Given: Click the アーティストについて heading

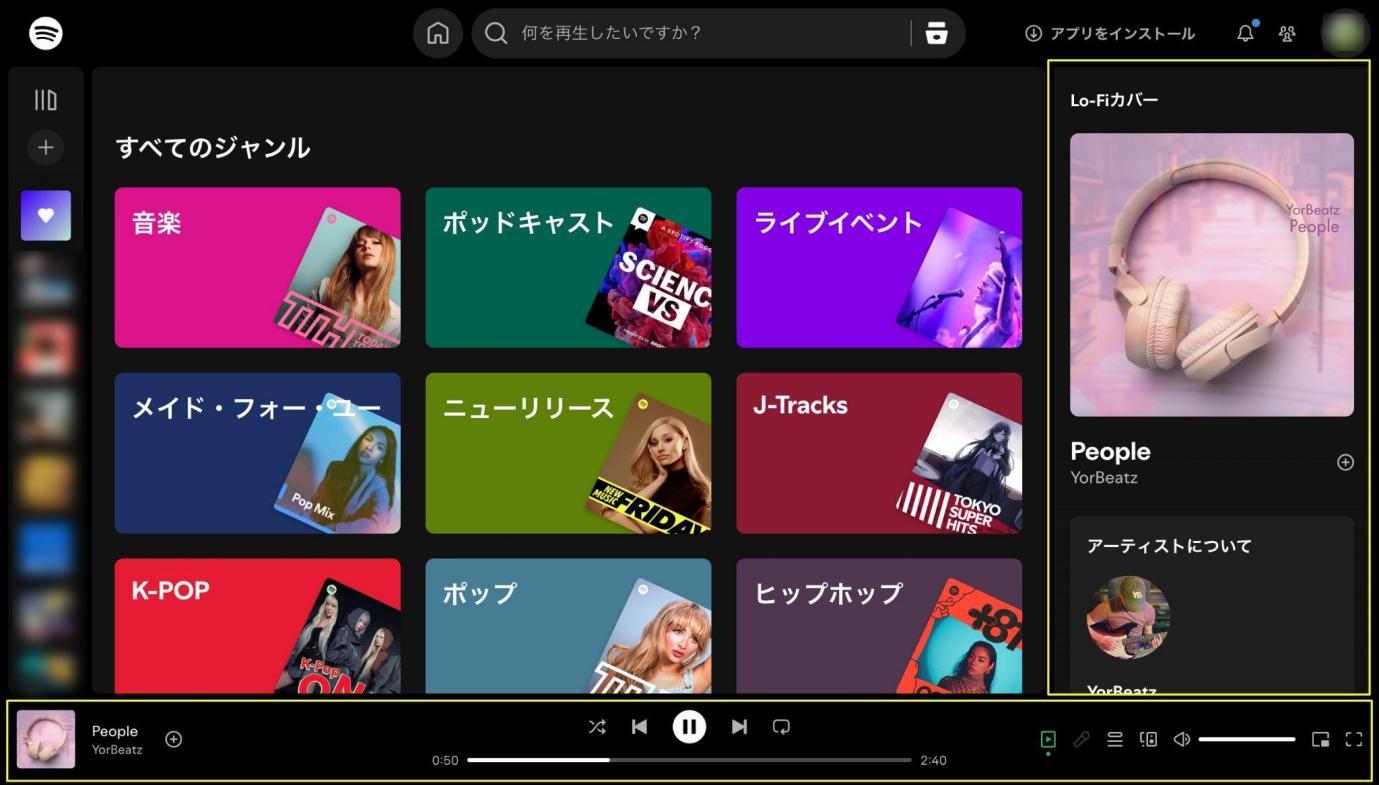Looking at the screenshot, I should [1169, 546].
